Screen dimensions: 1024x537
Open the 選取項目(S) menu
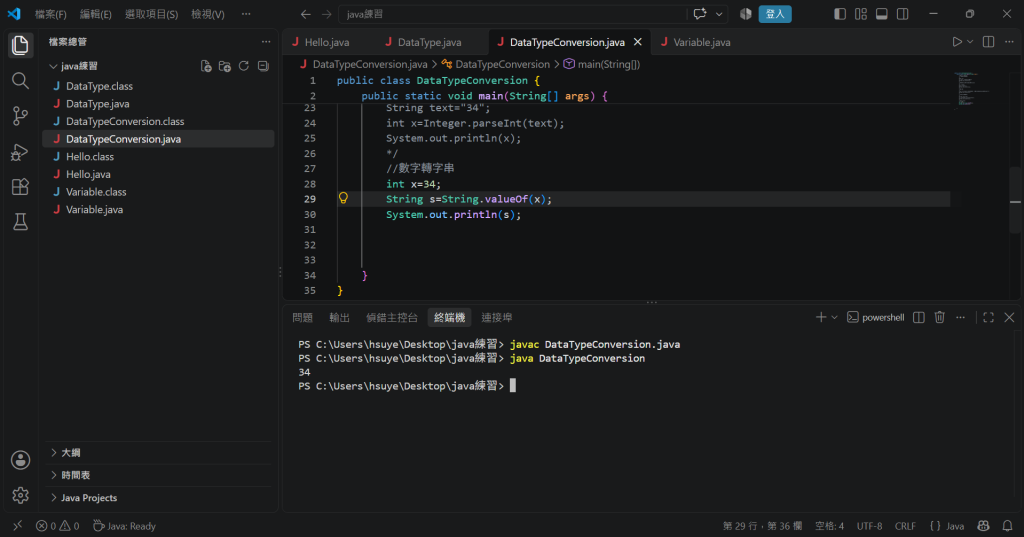(x=152, y=14)
